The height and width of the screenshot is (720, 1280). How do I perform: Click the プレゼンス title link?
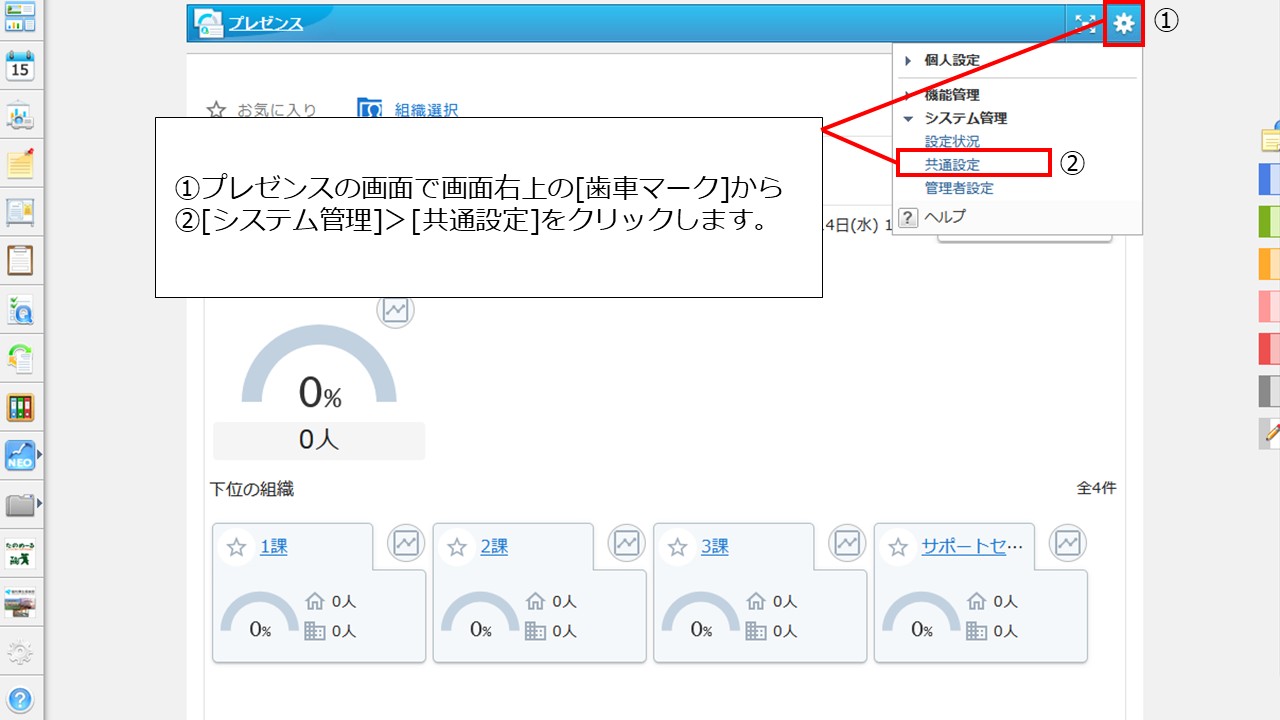[265, 24]
